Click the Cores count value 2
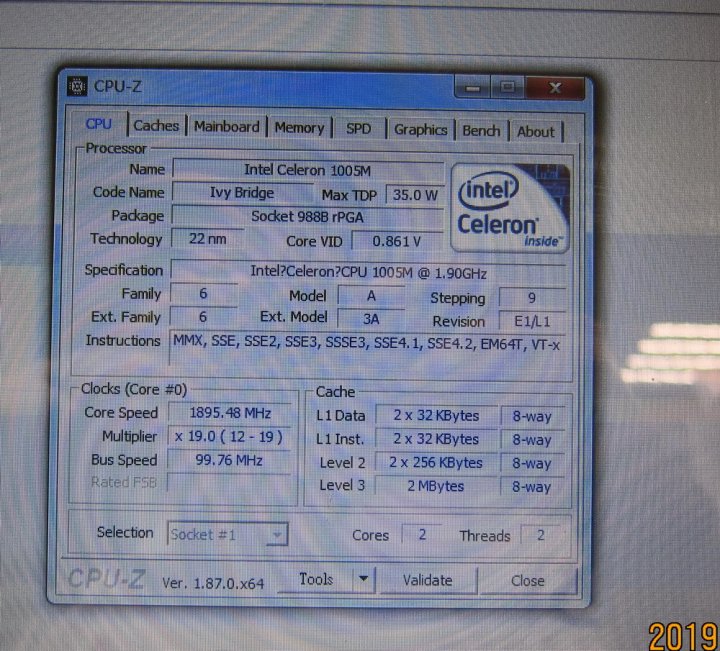This screenshot has width=720, height=651. (422, 534)
